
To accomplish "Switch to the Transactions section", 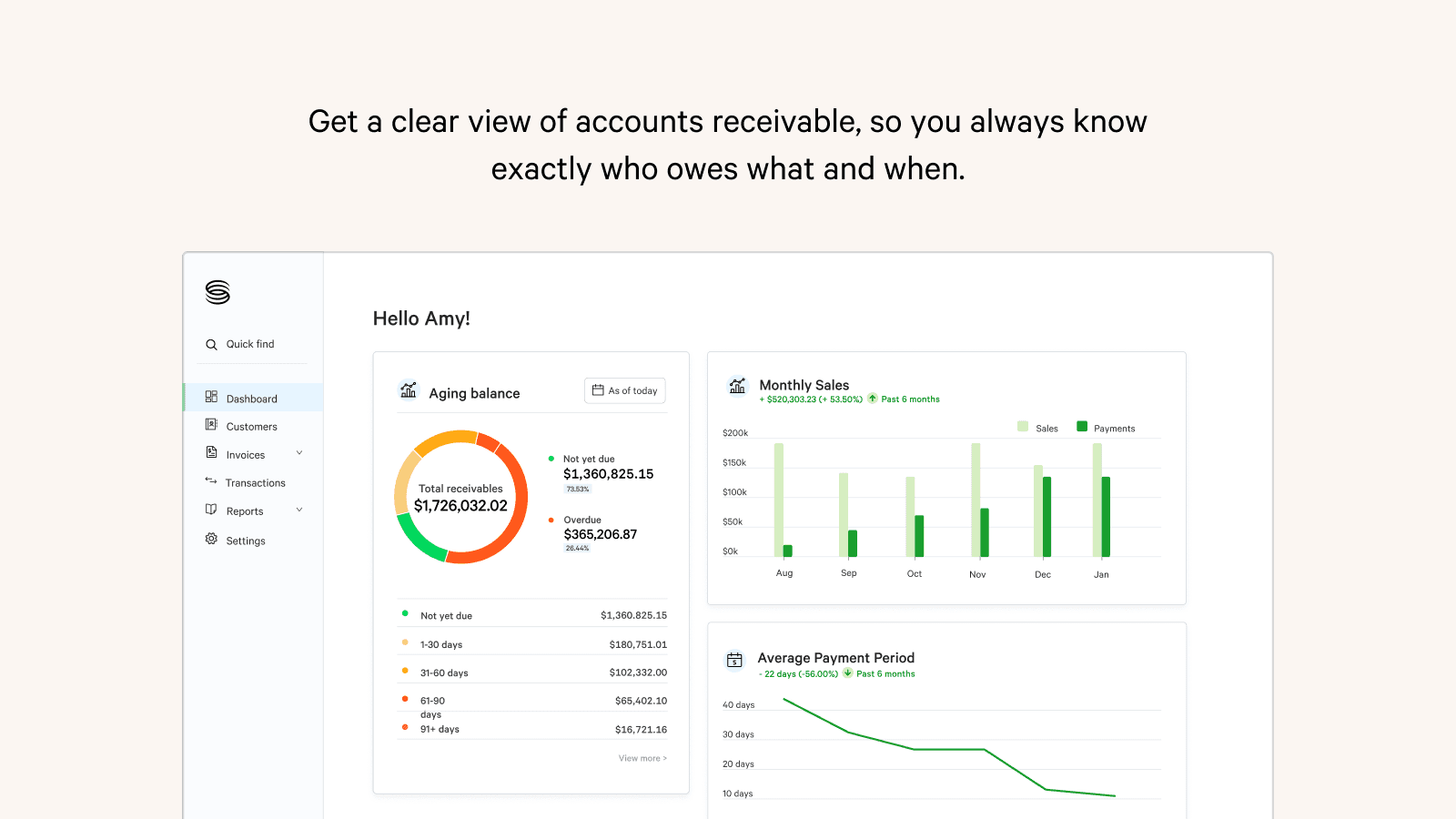I will tap(256, 482).
